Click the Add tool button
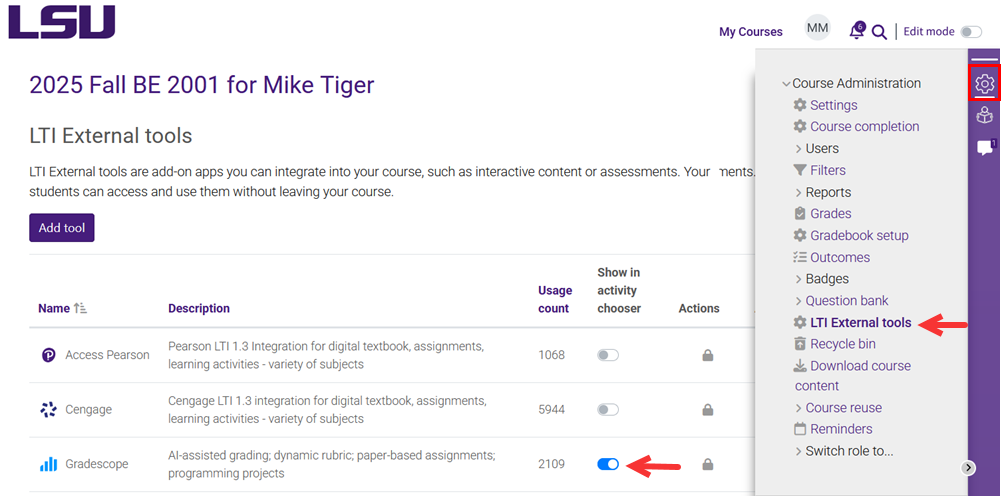Image resolution: width=1001 pixels, height=496 pixels. click(62, 228)
